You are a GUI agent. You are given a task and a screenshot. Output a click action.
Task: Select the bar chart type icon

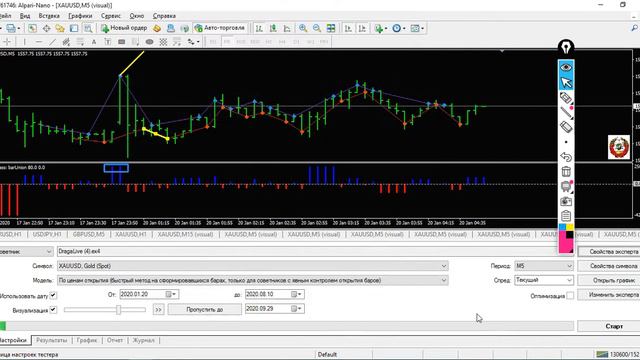259,28
